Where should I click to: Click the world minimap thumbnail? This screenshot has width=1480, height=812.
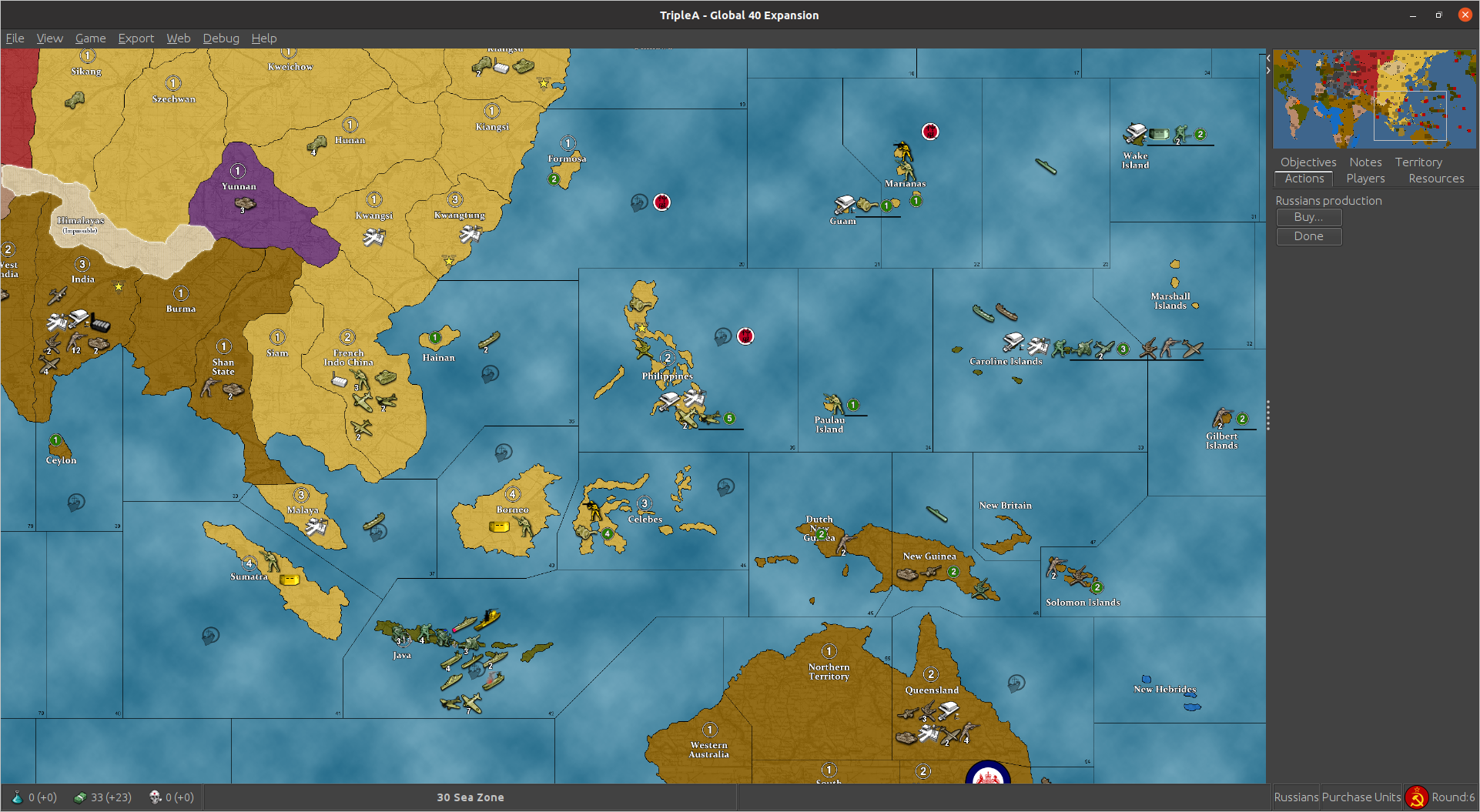[x=1374, y=99]
